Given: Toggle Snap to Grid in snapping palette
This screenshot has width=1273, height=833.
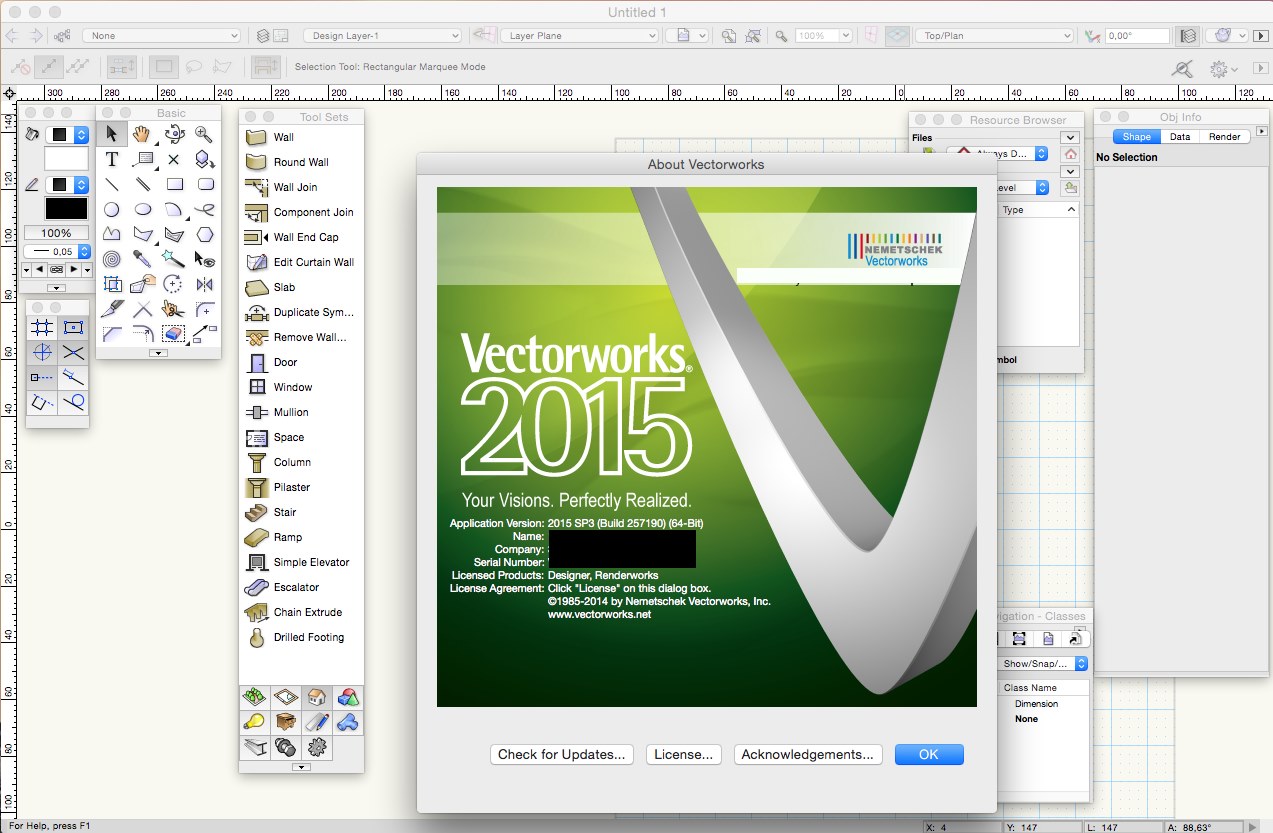Looking at the screenshot, I should [42, 327].
